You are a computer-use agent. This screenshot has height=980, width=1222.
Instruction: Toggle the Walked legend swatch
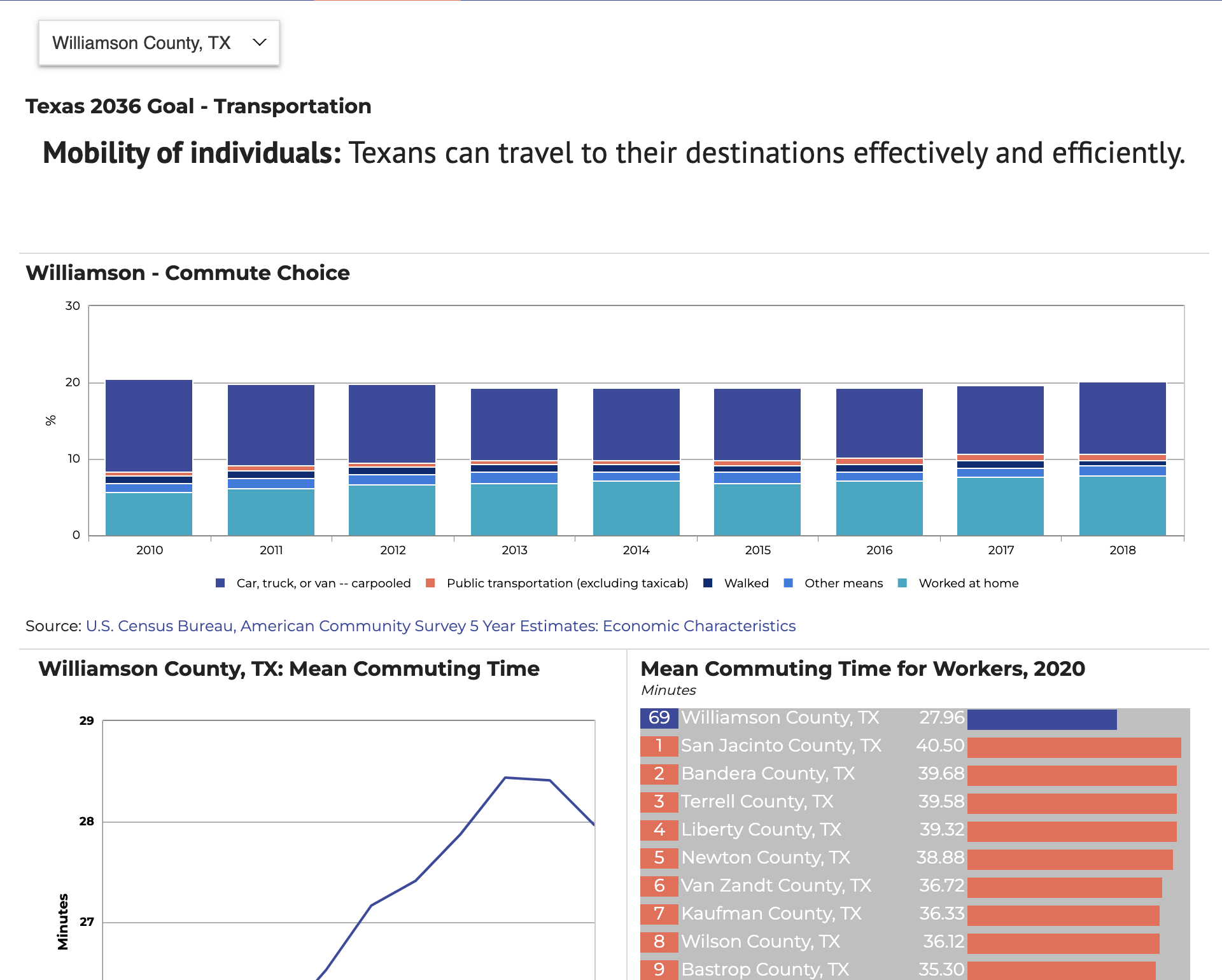tap(708, 583)
